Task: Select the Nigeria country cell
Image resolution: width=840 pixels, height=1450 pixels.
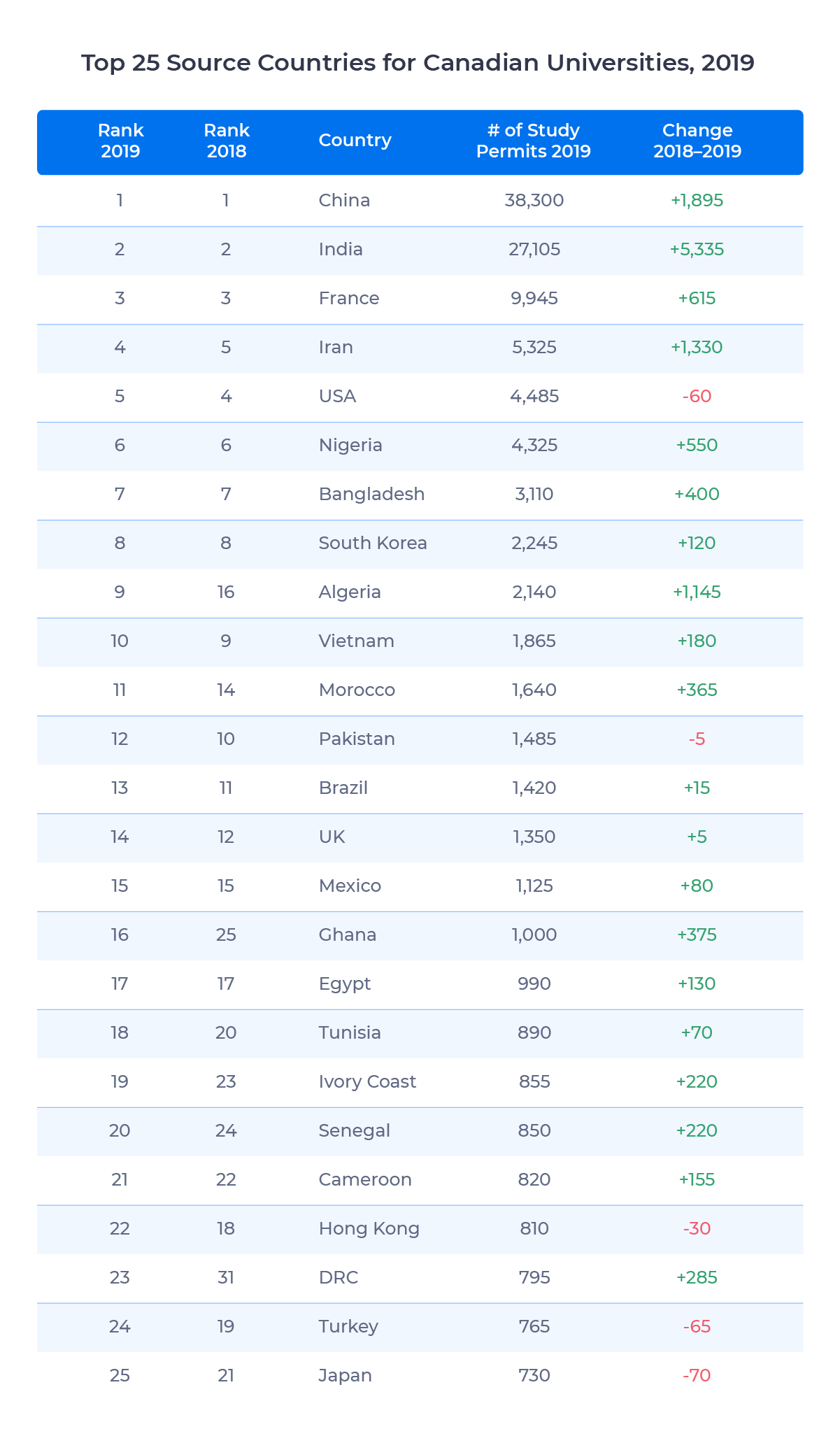Action: pyautogui.click(x=350, y=445)
